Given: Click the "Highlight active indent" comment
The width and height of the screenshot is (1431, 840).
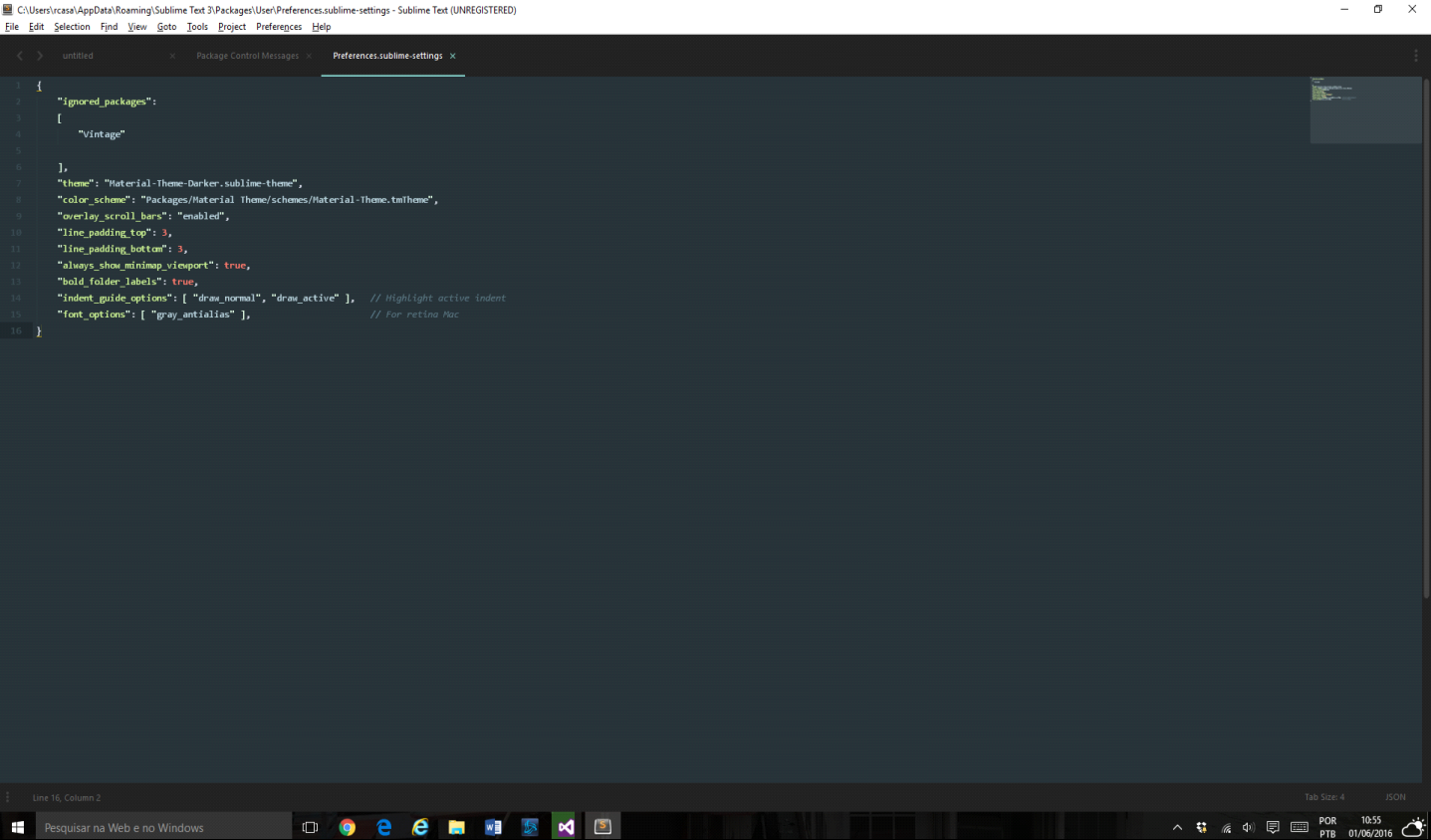Looking at the screenshot, I should click(438, 298).
